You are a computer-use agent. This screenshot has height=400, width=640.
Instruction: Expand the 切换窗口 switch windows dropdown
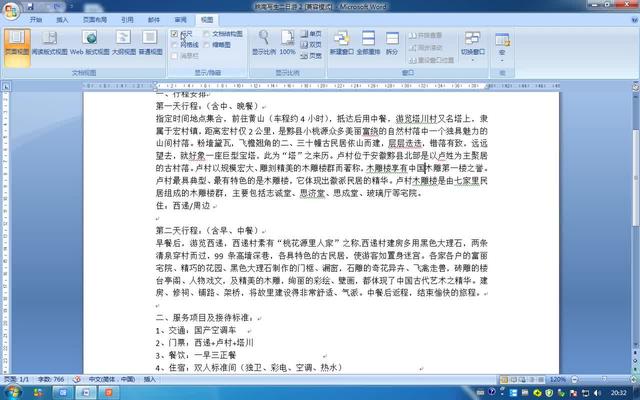tap(472, 47)
